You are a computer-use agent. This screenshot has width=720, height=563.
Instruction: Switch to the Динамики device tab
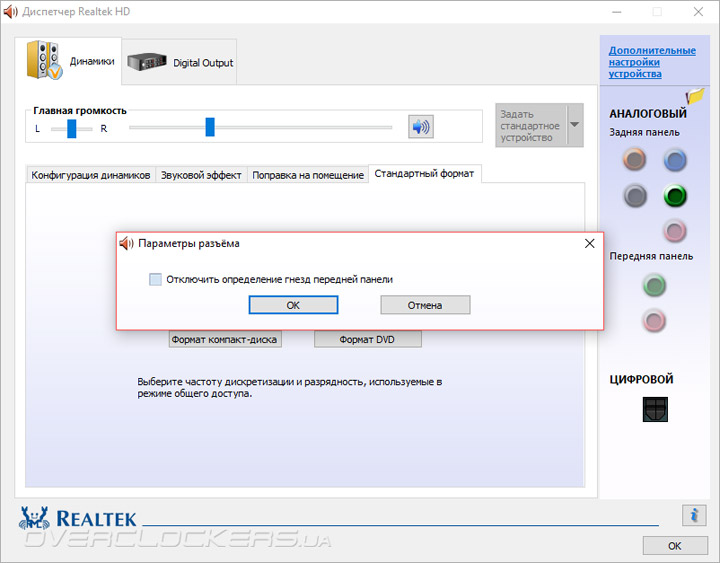pyautogui.click(x=68, y=61)
